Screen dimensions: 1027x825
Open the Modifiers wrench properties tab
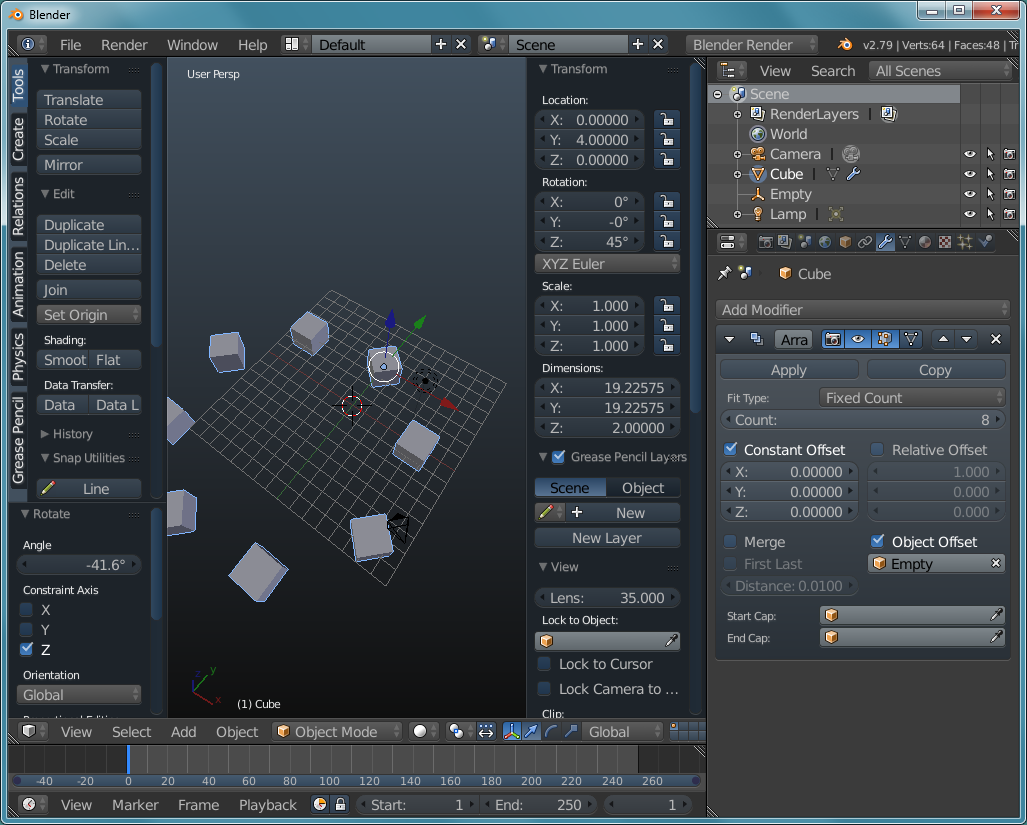click(885, 242)
